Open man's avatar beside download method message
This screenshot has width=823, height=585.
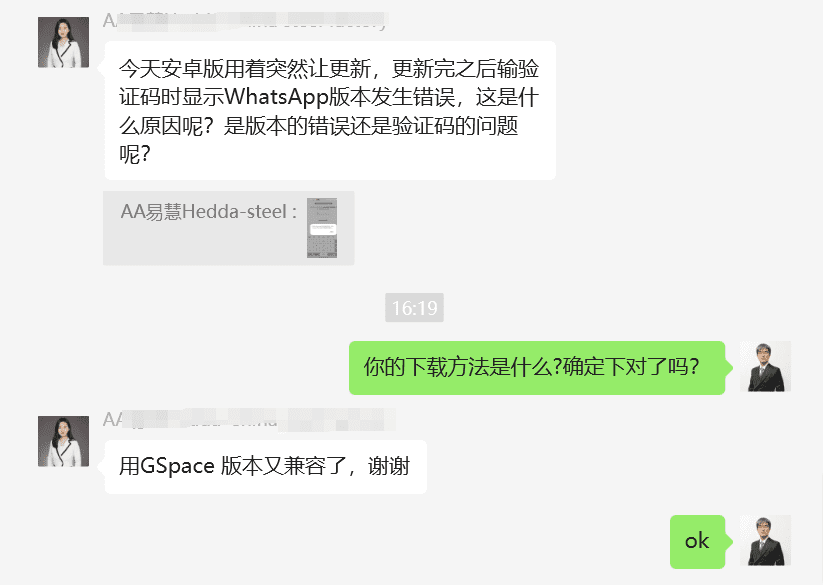(x=765, y=367)
